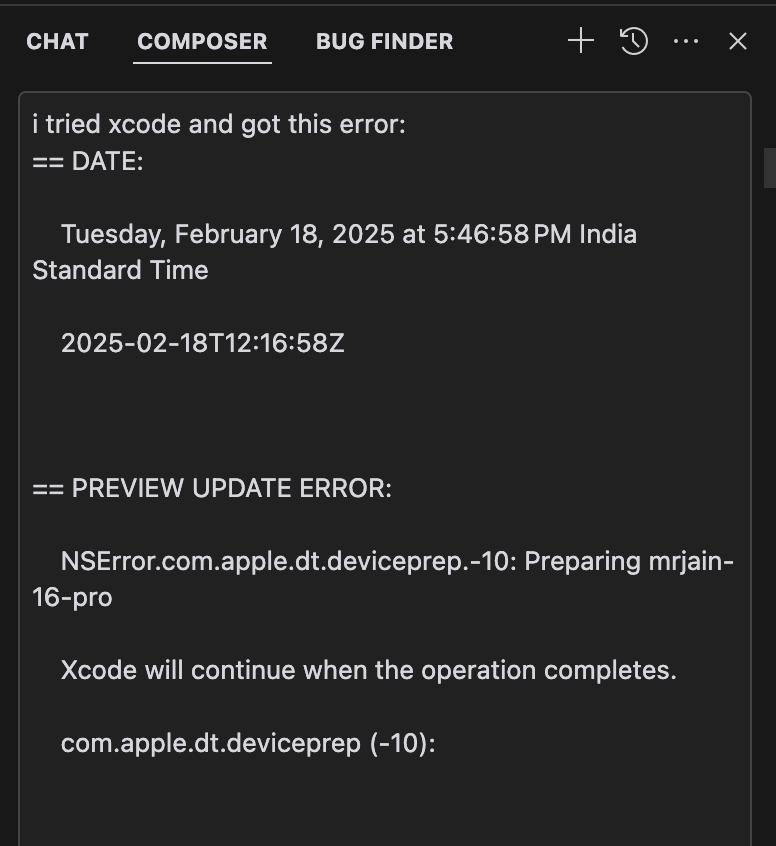Click the "16-pro" text line
Screen dimensions: 776x846
(x=72, y=597)
